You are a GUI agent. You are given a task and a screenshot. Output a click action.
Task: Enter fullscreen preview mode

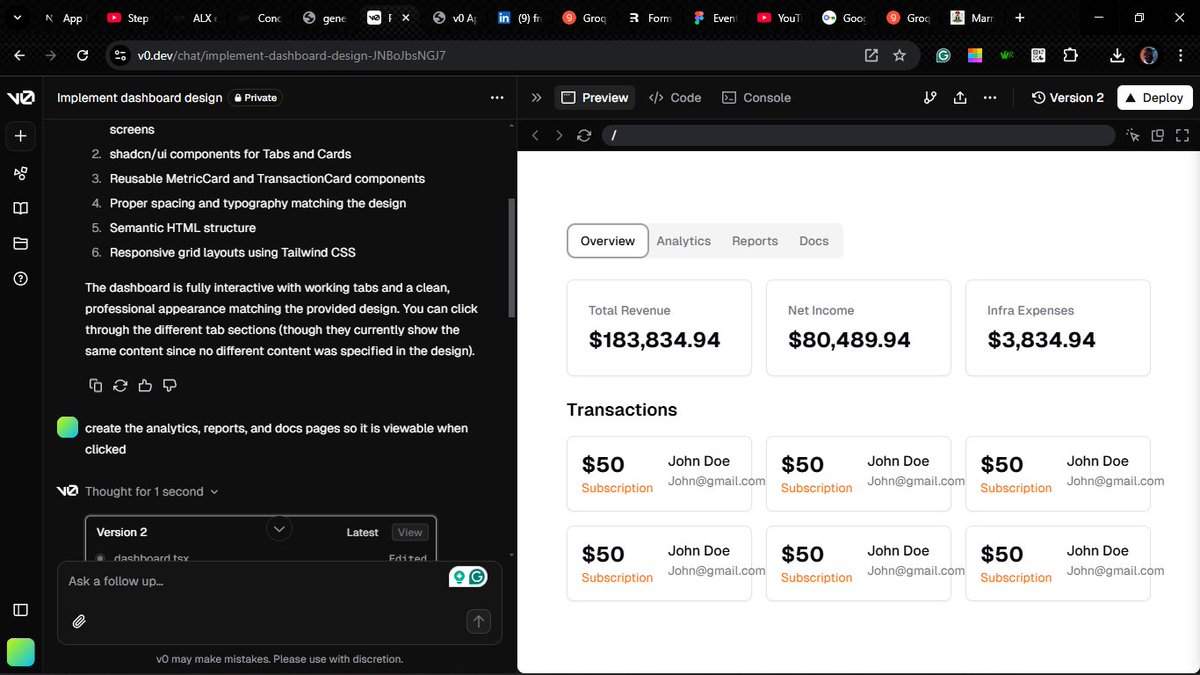coord(1183,135)
